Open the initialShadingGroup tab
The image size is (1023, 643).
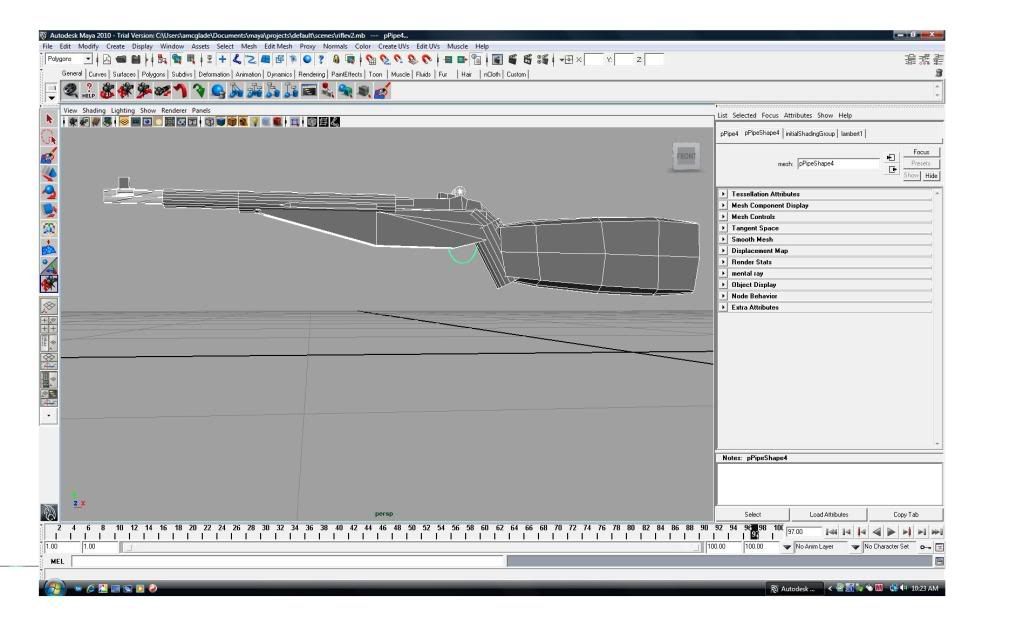pyautogui.click(x=810, y=134)
